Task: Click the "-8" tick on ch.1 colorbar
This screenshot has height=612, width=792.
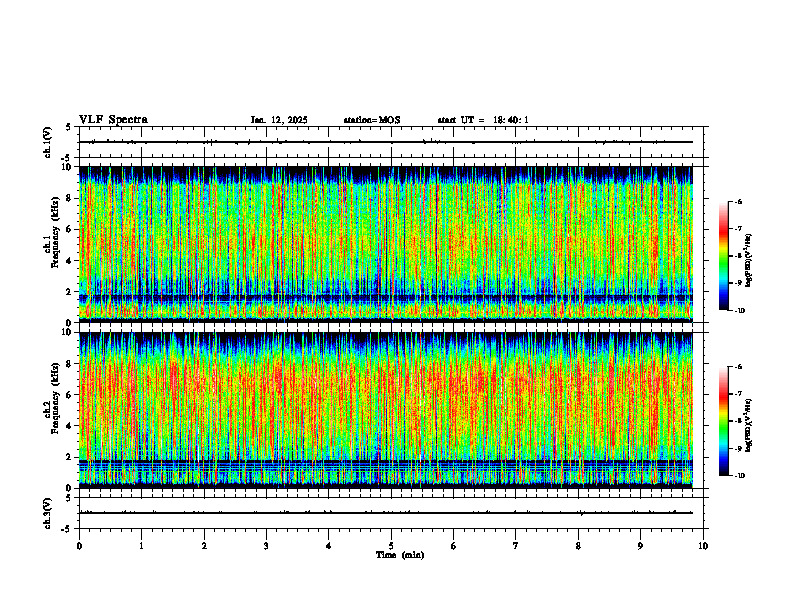Action: [738, 256]
